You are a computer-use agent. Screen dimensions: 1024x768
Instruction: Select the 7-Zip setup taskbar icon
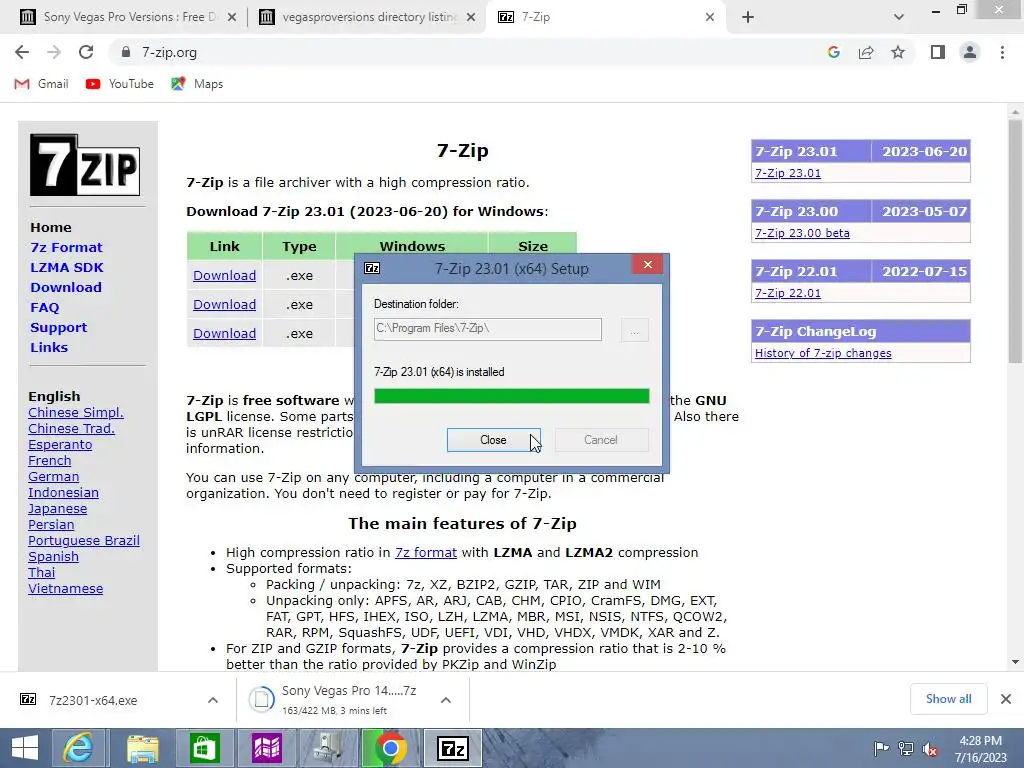point(453,748)
